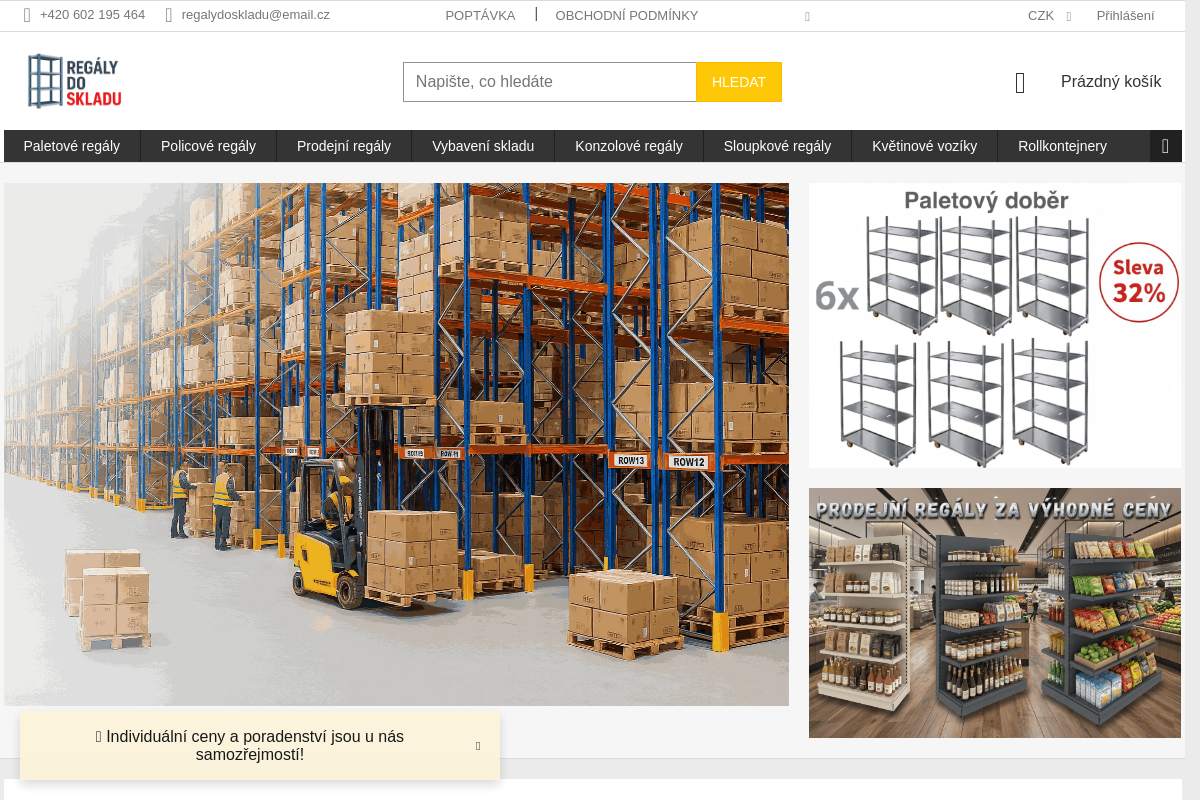Open the Prodejní regály category
Image resolution: width=1200 pixels, height=800 pixels.
point(344,146)
